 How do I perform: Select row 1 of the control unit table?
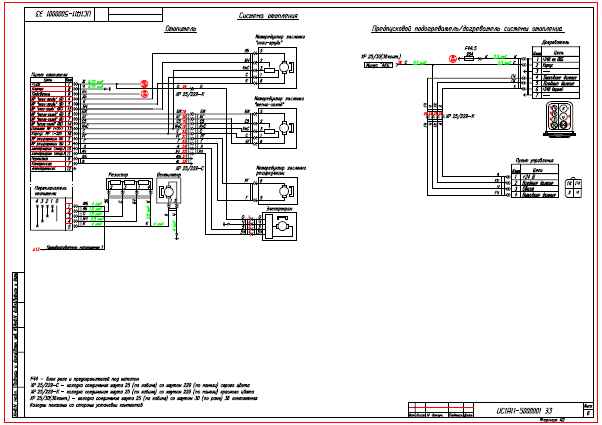(535, 177)
